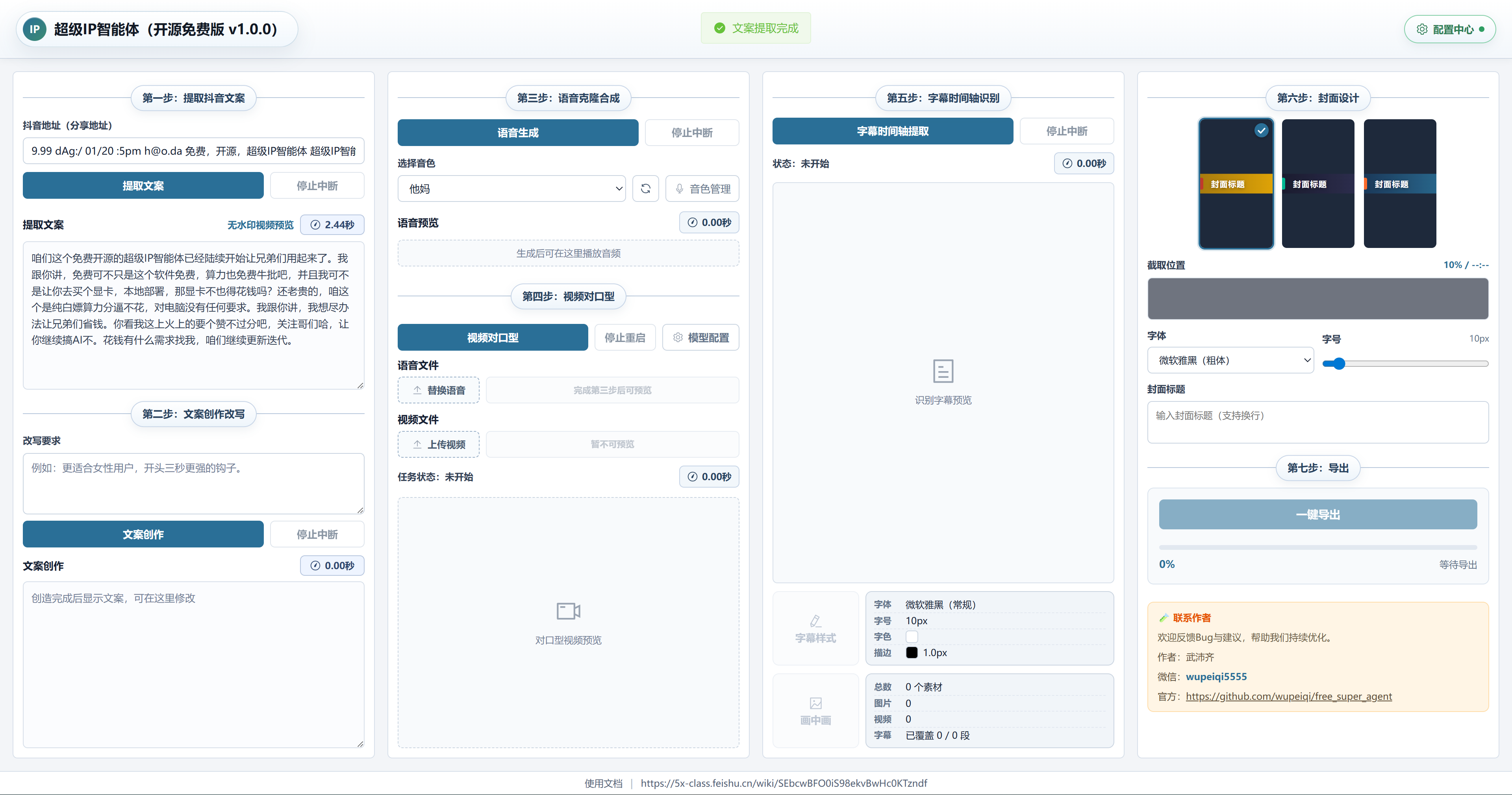Focus the 封面标题 input box
Image resolution: width=1512 pixels, height=795 pixels.
1318,422
